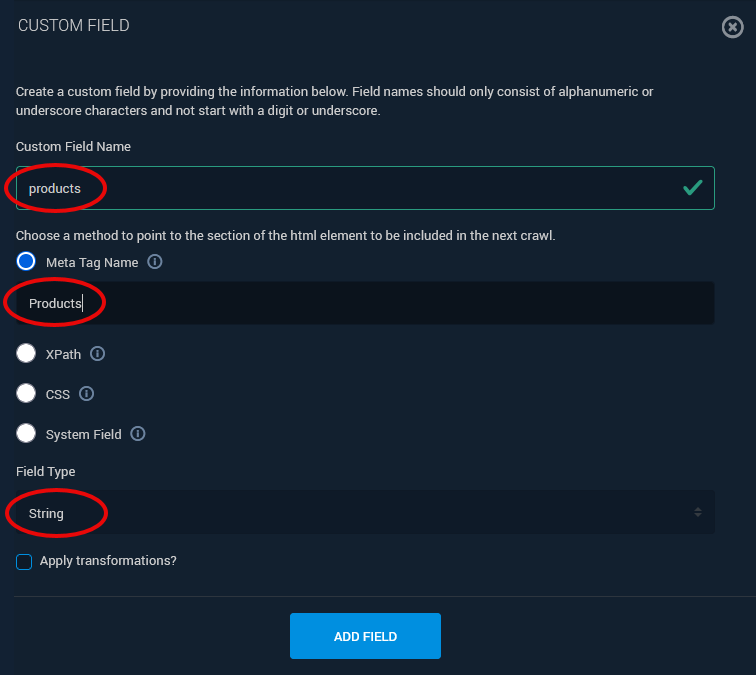The height and width of the screenshot is (675, 756).
Task: Focus the Custom Field Name input
Action: (365, 188)
